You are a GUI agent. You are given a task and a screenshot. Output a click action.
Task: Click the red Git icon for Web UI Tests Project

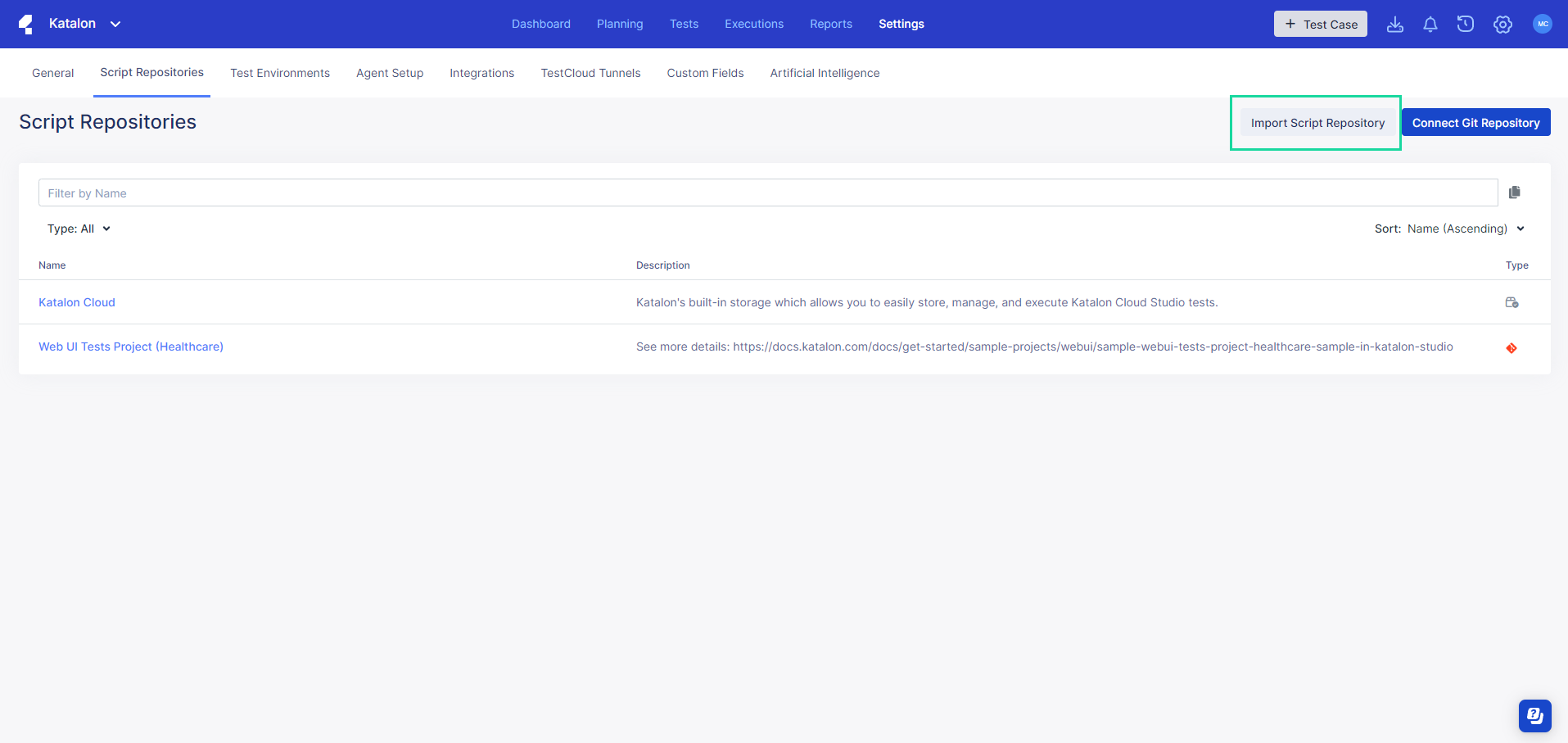pyautogui.click(x=1512, y=348)
